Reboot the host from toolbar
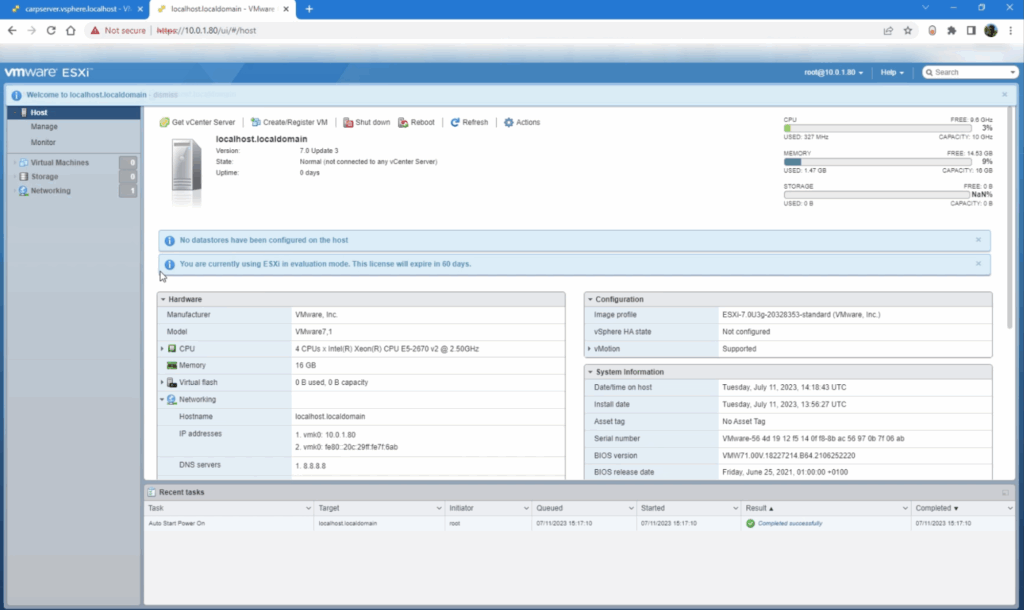Screen dimensions: 1024x610 (x=417, y=122)
